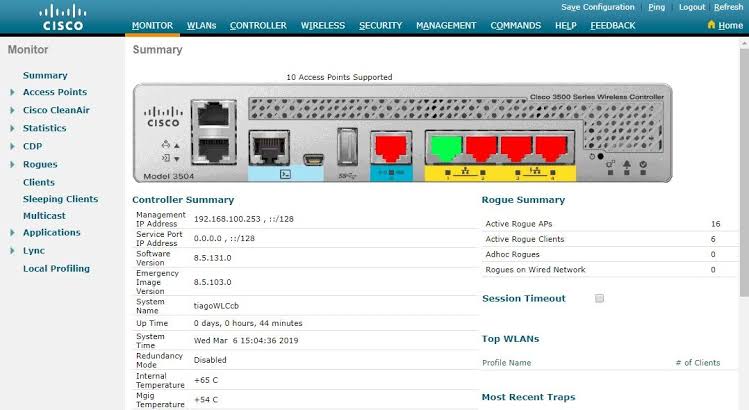
Task: Click the Ping link
Action: (656, 7)
